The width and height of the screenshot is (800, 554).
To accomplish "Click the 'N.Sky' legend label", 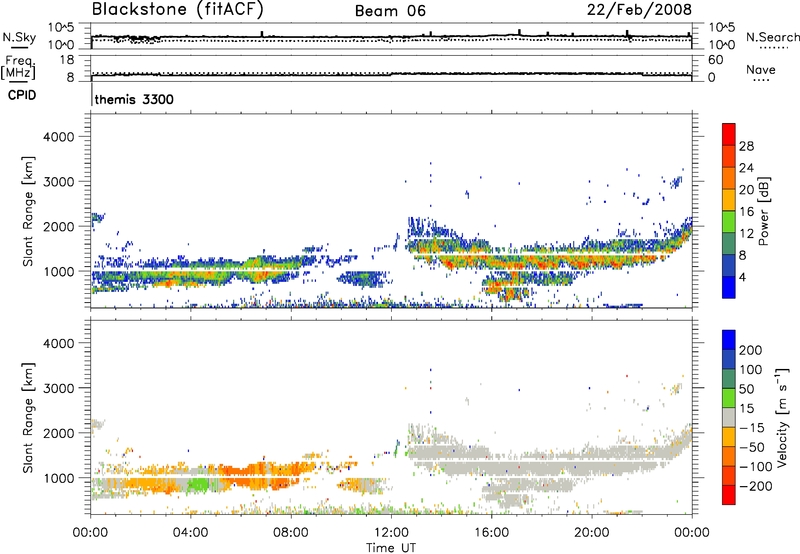I will click(x=19, y=38).
